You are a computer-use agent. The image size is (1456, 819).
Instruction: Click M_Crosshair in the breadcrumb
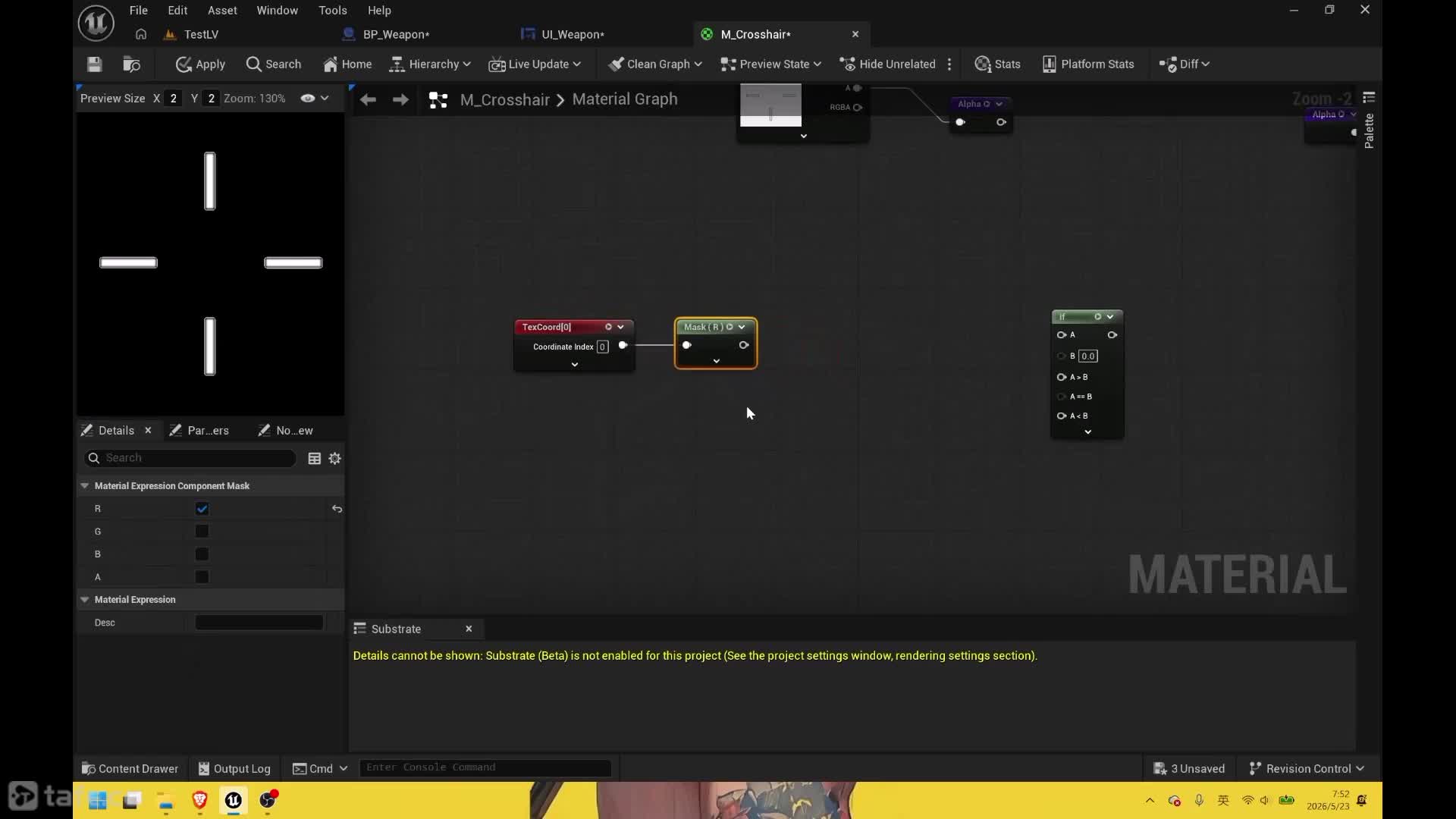[505, 99]
